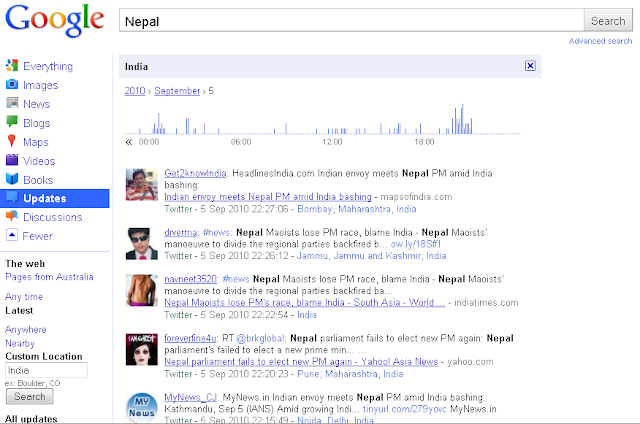Image resolution: width=640 pixels, height=424 pixels.
Task: Click the @brkglobal mention link
Action: 260,338
